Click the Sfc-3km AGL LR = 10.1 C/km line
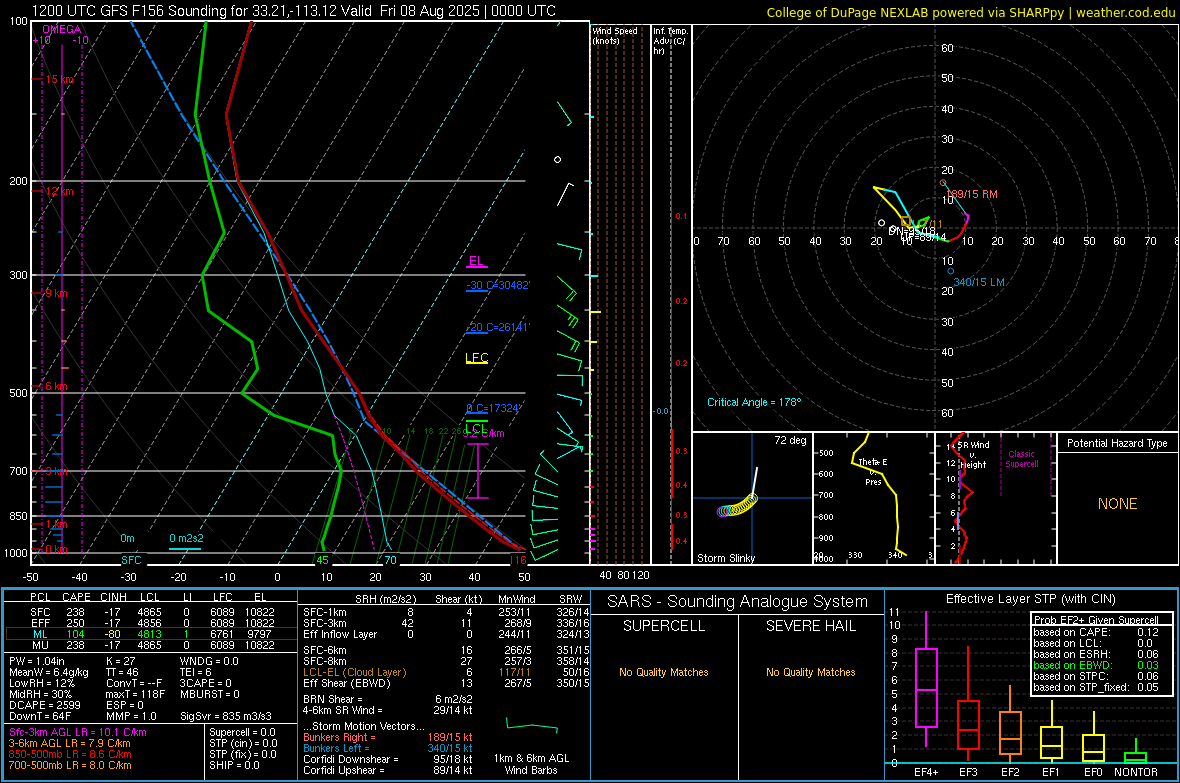Image resolution: width=1180 pixels, height=783 pixels. point(78,733)
